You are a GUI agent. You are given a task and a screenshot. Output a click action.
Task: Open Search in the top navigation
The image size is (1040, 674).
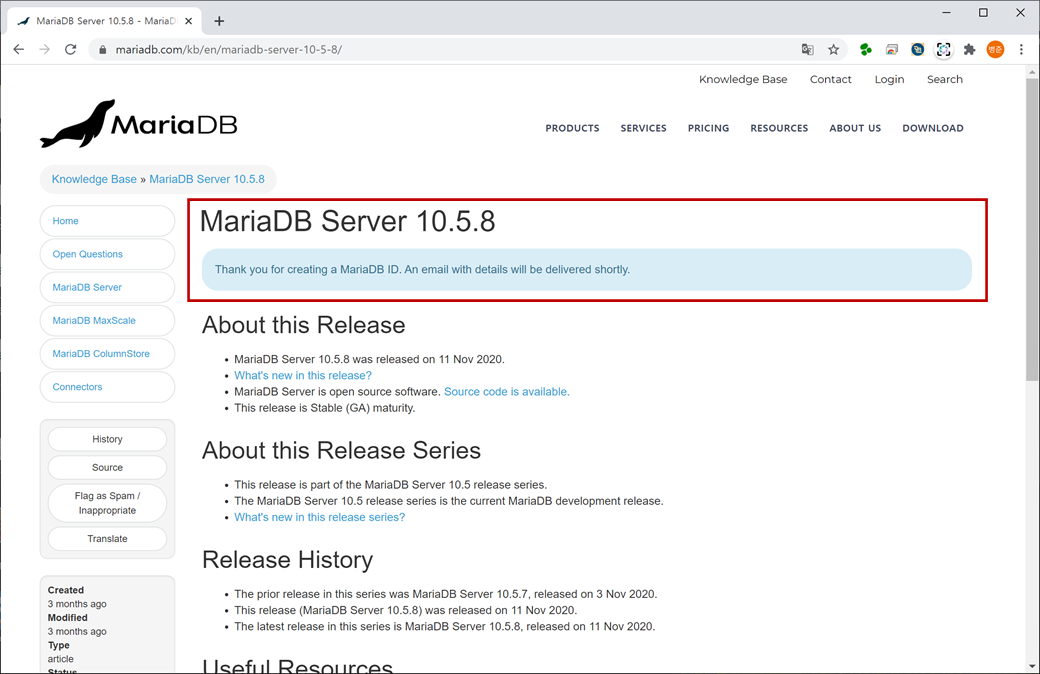pyautogui.click(x=944, y=79)
